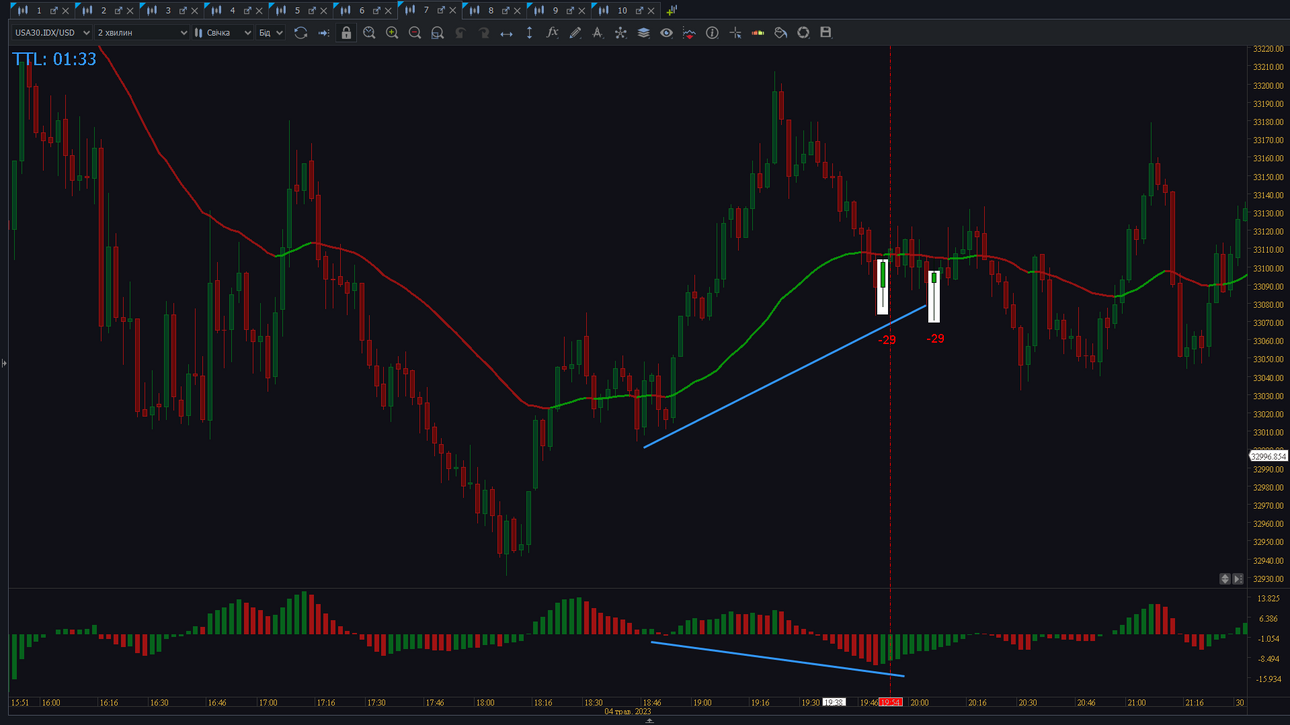The height and width of the screenshot is (725, 1290).
Task: Expand the hidden left side panel
Action: [x=4, y=363]
